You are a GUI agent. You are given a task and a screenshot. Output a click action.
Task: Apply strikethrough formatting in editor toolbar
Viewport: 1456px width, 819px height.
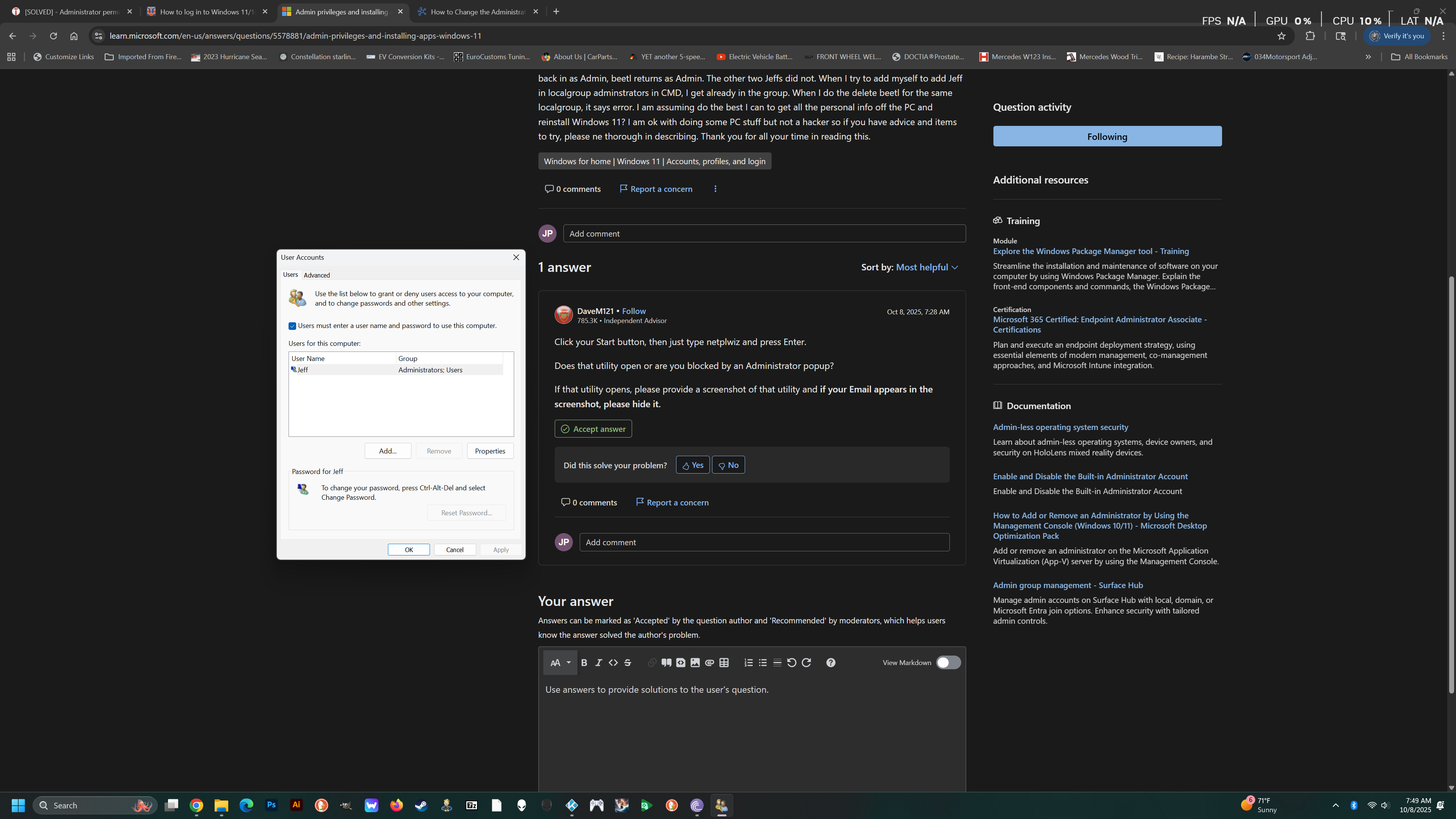(x=628, y=662)
